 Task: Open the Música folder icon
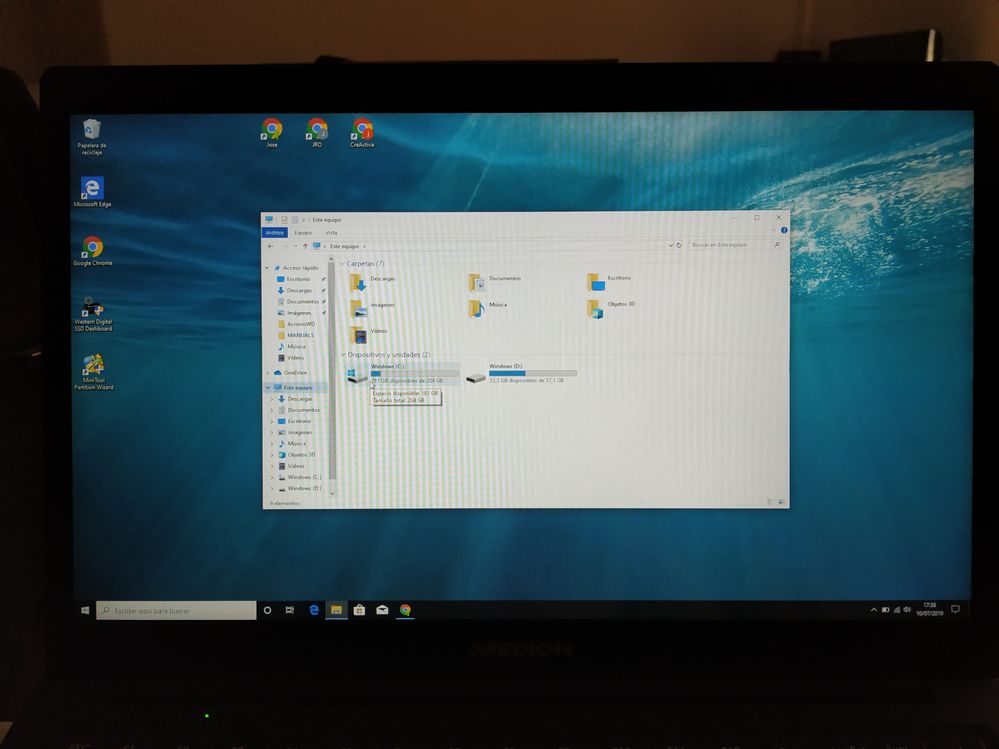[477, 308]
